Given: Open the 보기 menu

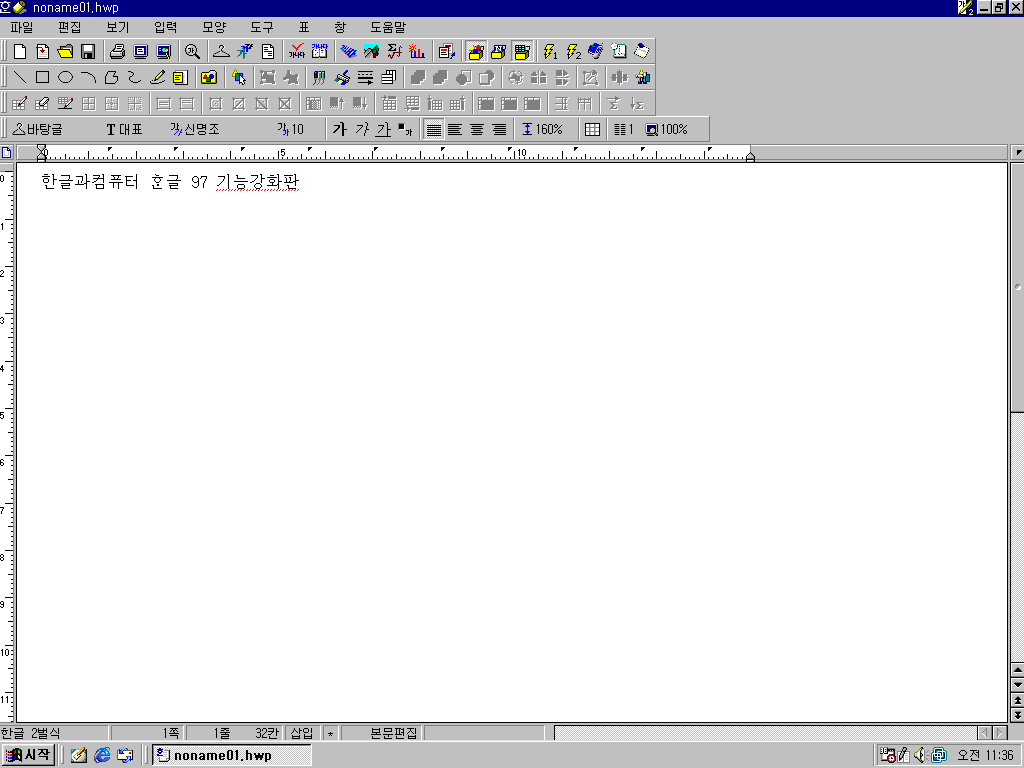Looking at the screenshot, I should coord(118,27).
